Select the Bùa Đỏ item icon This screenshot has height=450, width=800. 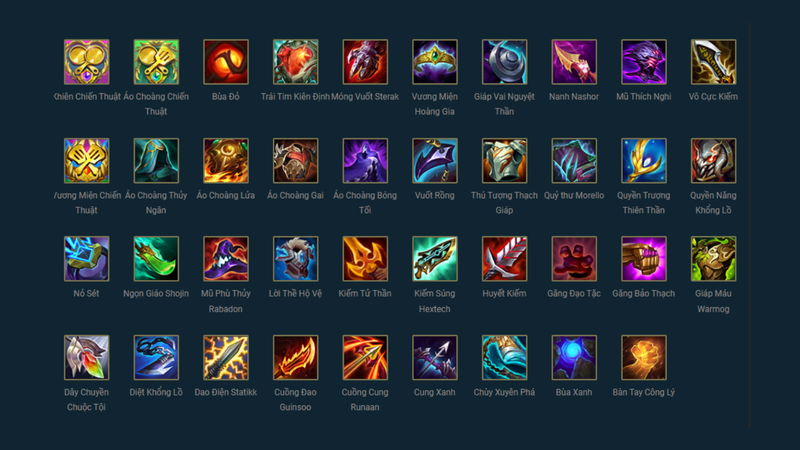point(226,62)
